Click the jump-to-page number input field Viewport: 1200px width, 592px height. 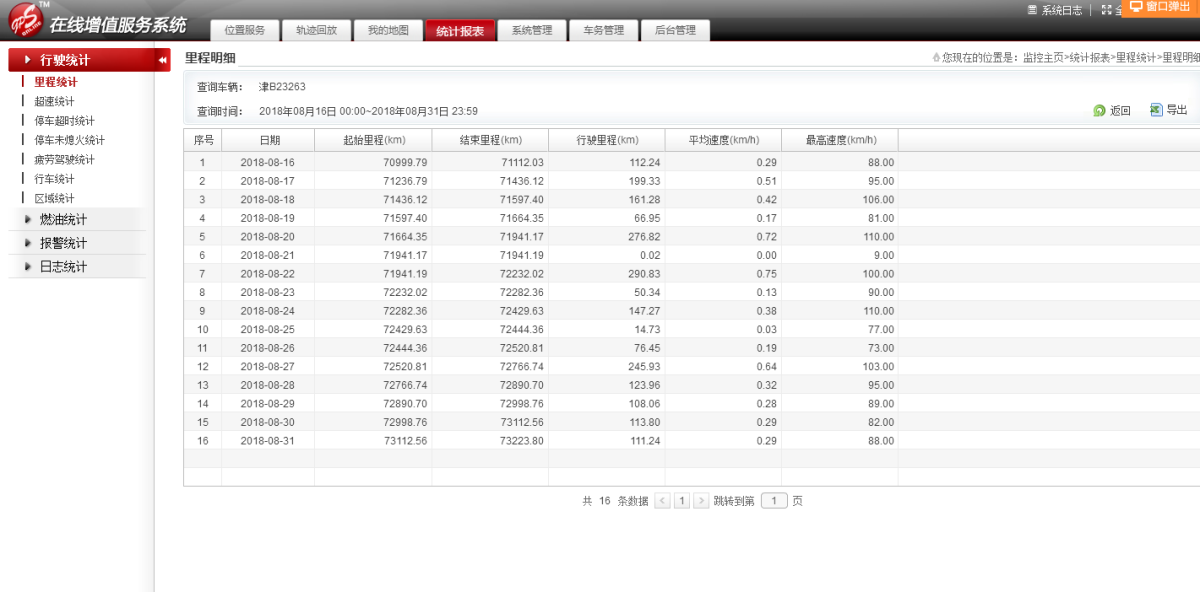(774, 501)
